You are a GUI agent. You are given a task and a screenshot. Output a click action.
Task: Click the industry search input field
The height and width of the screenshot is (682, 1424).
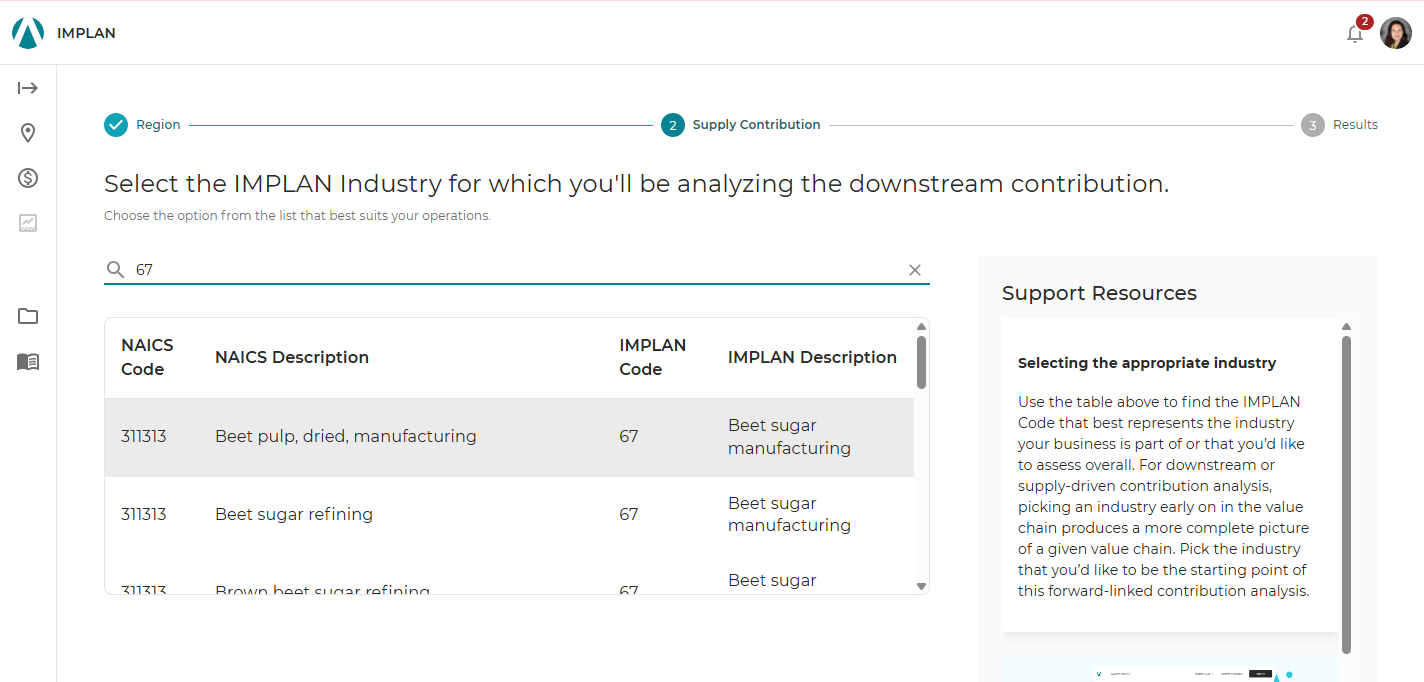click(x=515, y=270)
